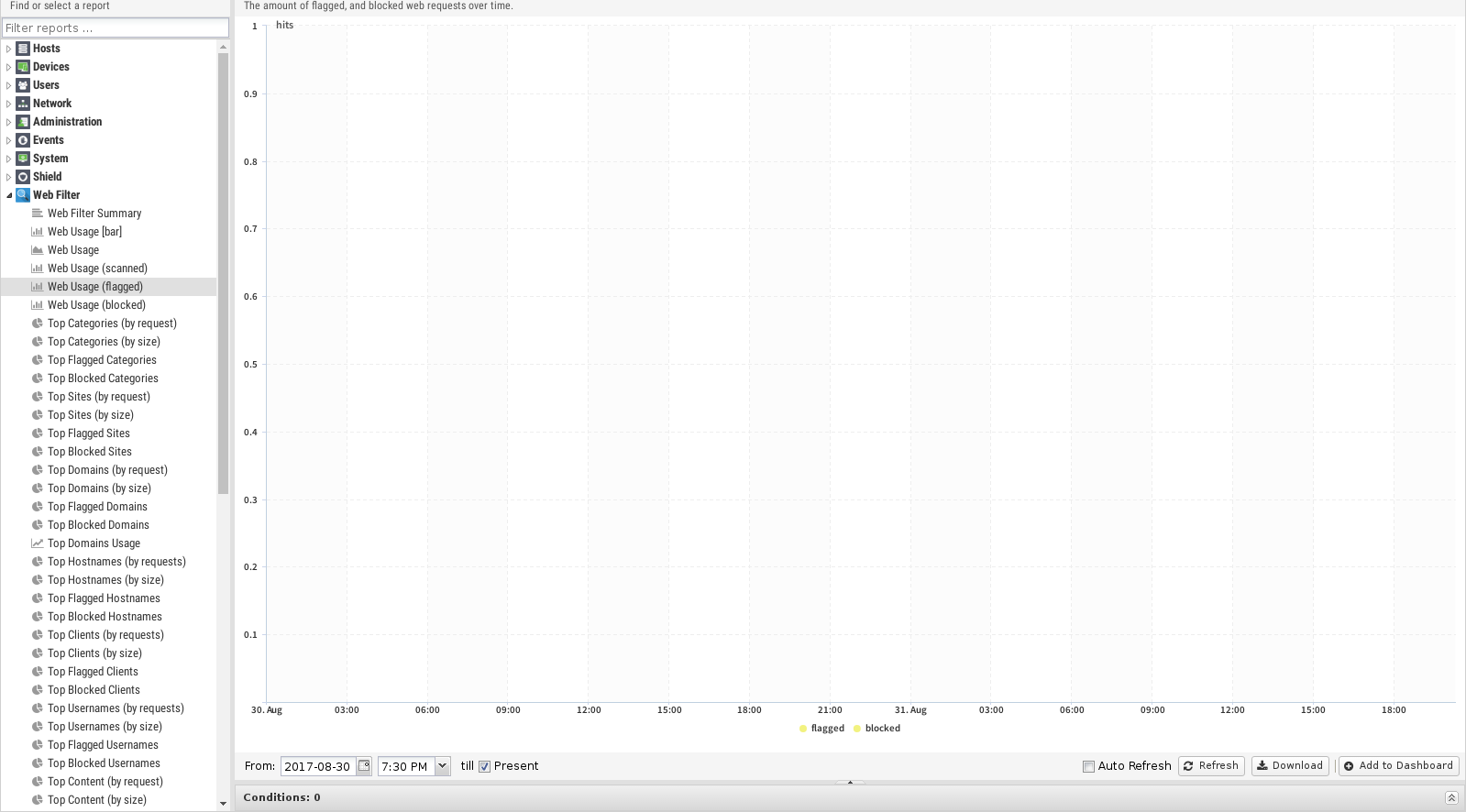The image size is (1466, 812).
Task: Open Top Sites (by size) report
Action: (x=91, y=415)
